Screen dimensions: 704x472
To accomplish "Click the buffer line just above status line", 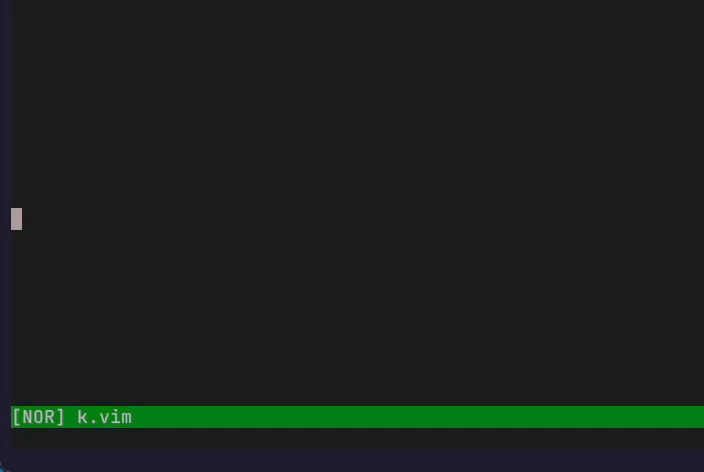I will click(x=357, y=395).
